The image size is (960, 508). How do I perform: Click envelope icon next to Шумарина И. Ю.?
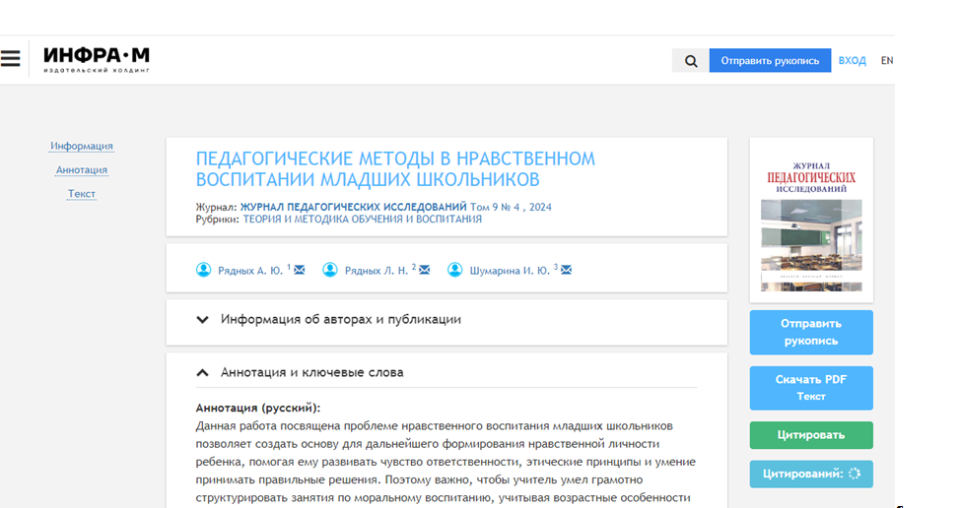[566, 270]
